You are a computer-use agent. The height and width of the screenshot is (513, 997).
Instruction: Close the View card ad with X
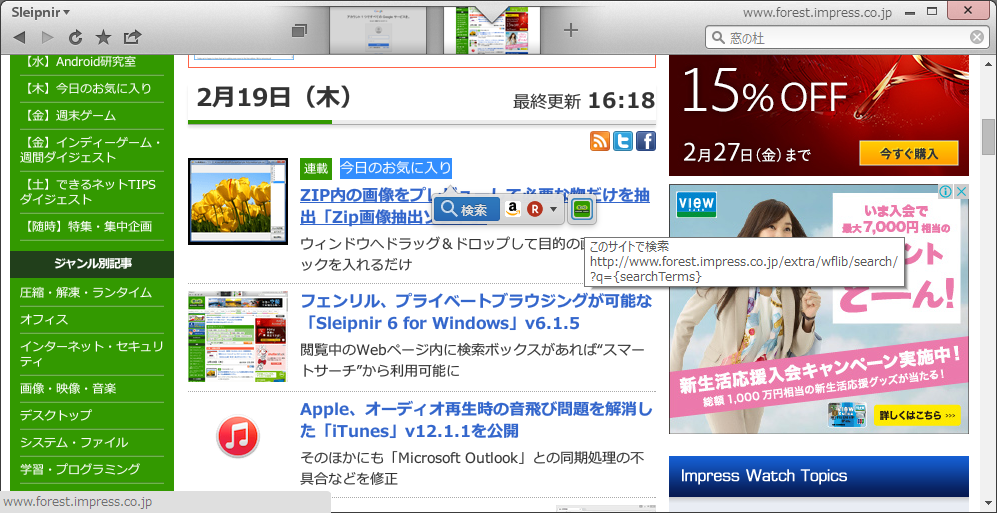click(961, 191)
